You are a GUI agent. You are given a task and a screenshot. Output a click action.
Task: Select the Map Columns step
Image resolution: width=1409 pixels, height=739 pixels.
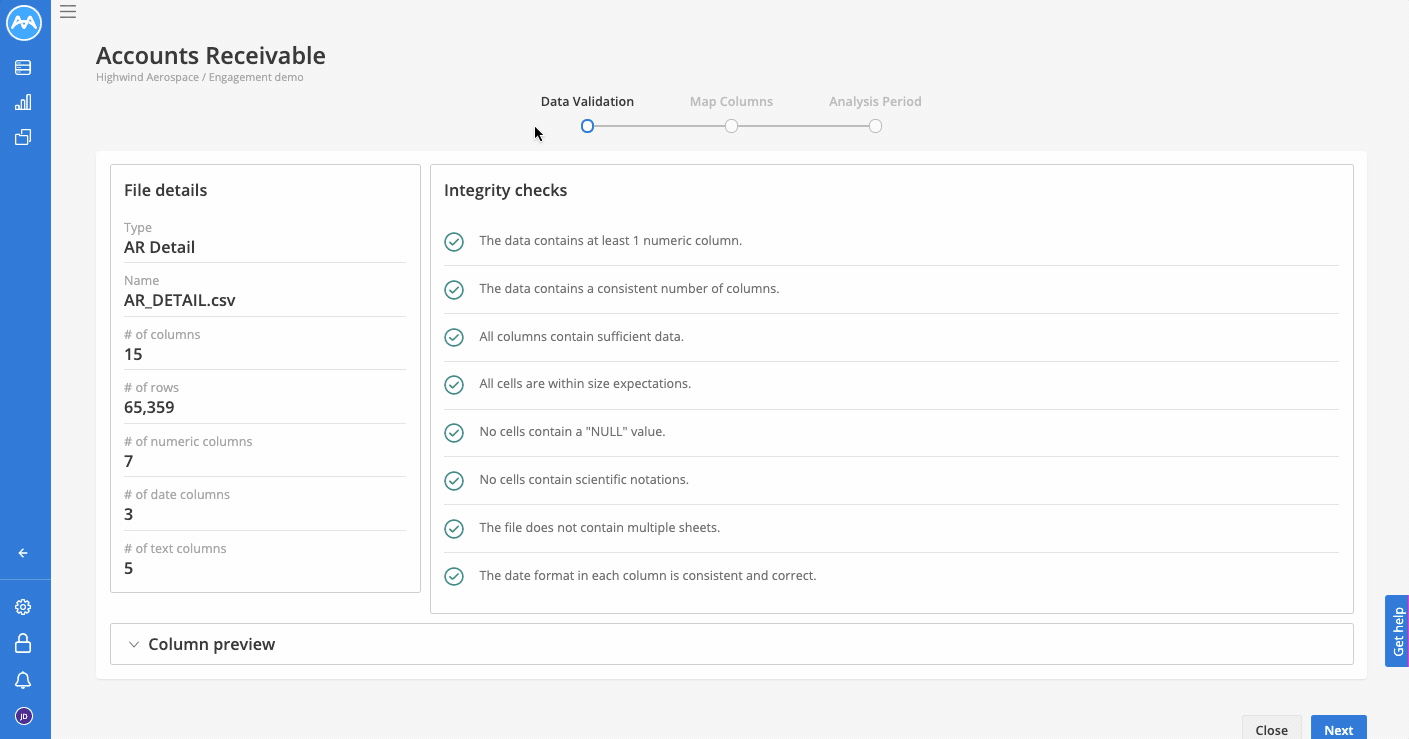(x=731, y=101)
